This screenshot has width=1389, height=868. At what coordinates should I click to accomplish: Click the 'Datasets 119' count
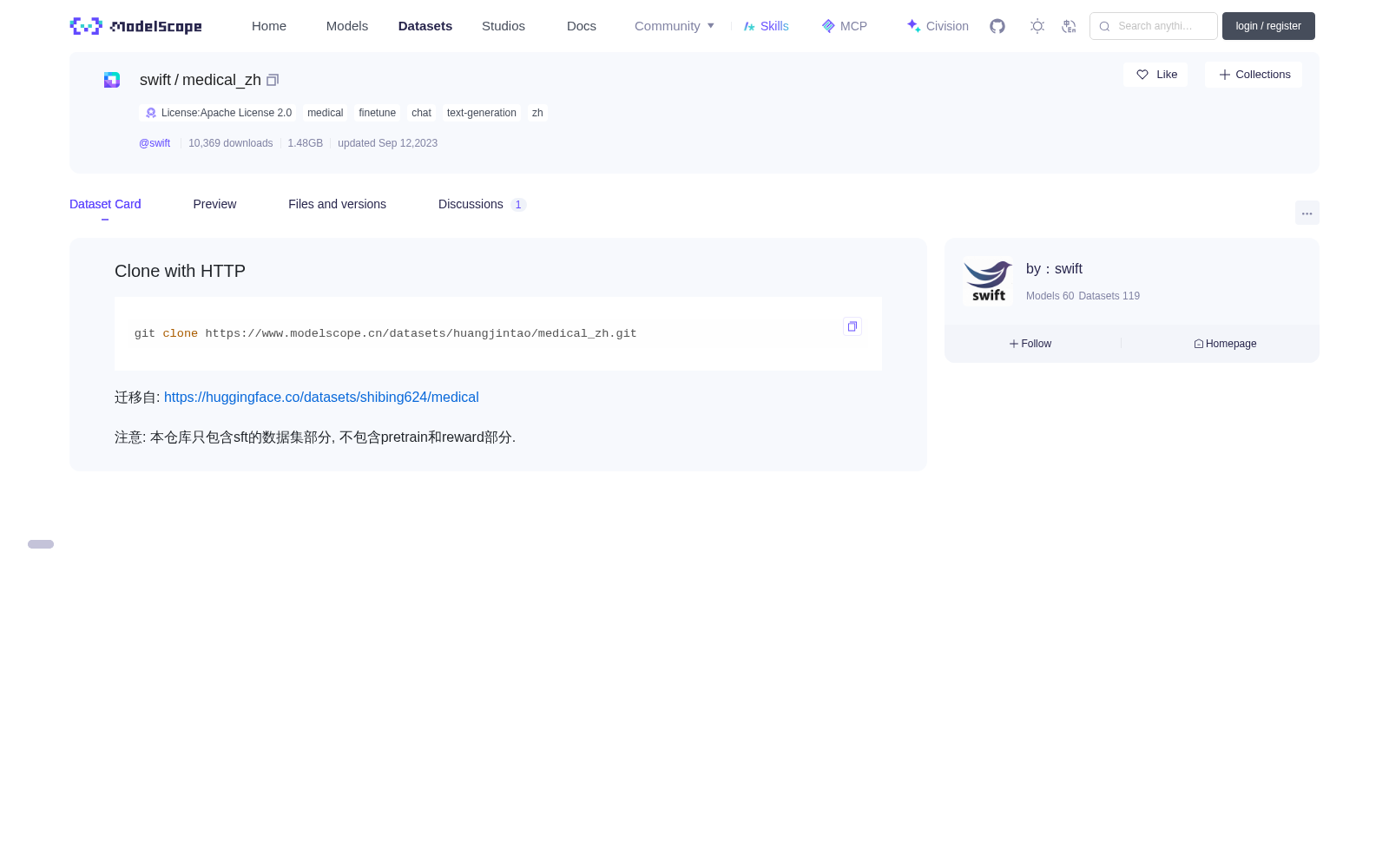pos(1109,296)
